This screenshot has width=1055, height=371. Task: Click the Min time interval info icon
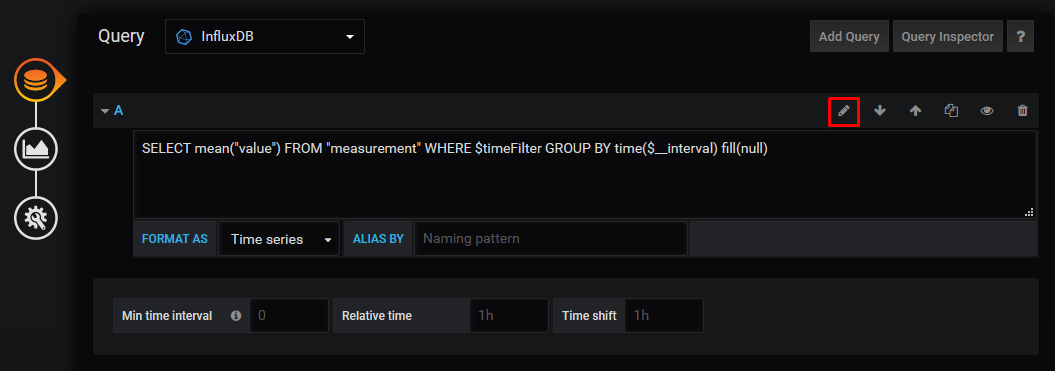coord(235,315)
